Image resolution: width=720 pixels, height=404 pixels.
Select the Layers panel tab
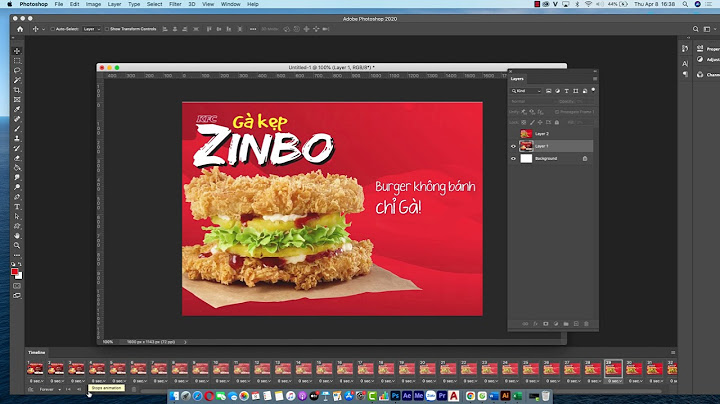(517, 79)
